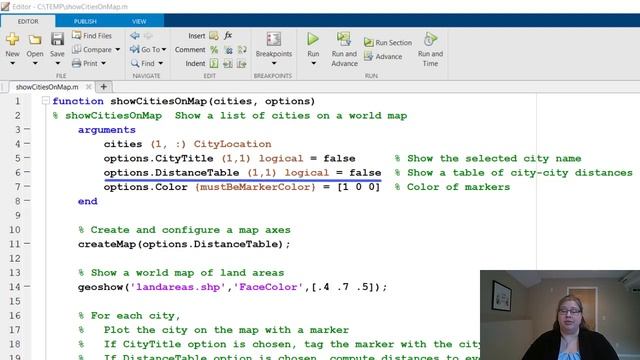Image resolution: width=640 pixels, height=360 pixels.
Task: Click the Breakpoints icon
Action: pos(273,39)
